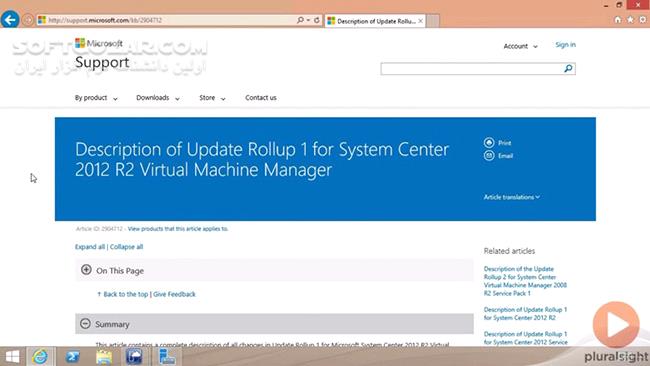Click the Print icon
650x366 pixels.
pos(489,143)
